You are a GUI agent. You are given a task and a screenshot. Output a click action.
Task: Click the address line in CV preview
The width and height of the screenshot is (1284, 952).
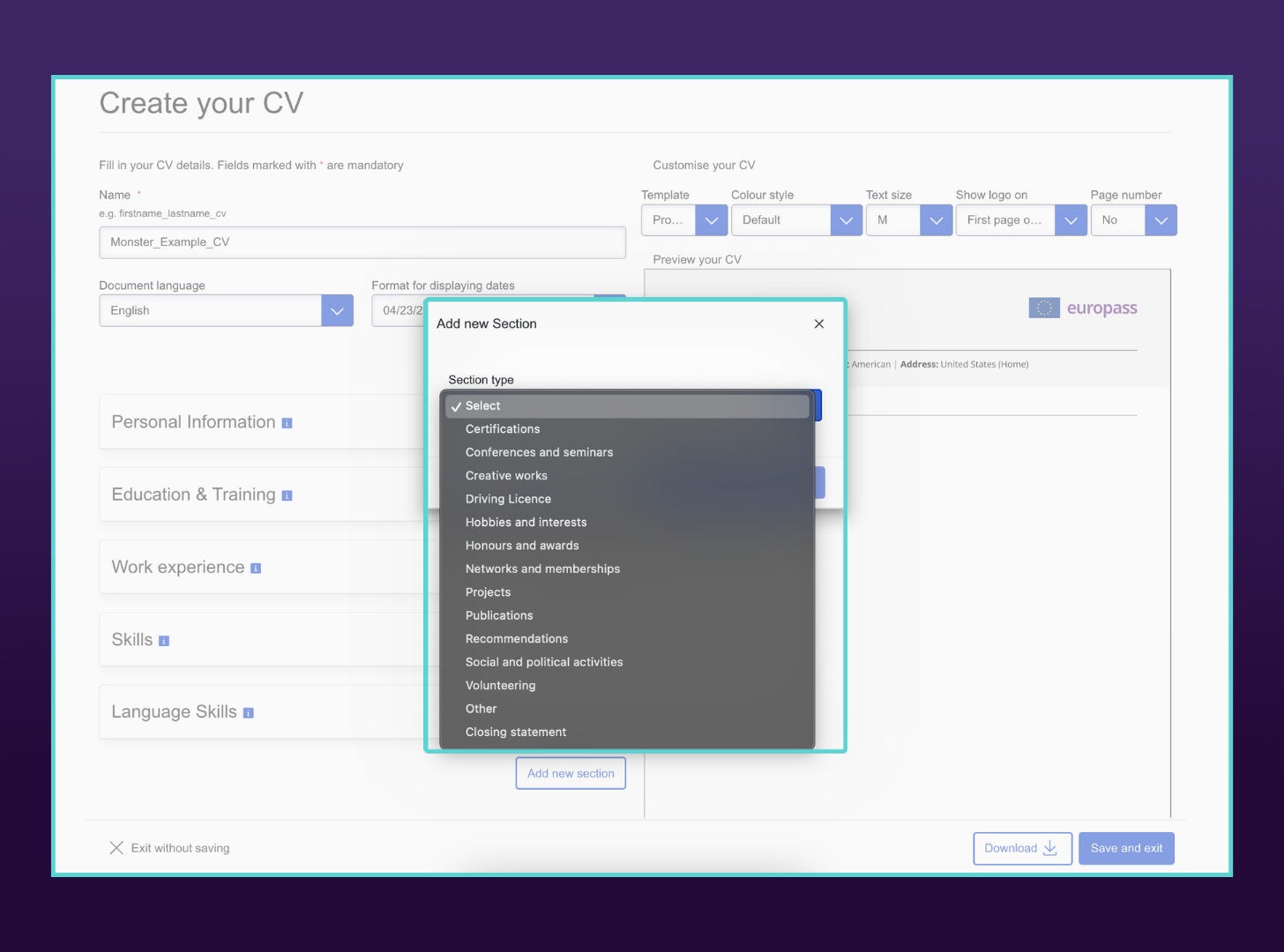pos(964,364)
